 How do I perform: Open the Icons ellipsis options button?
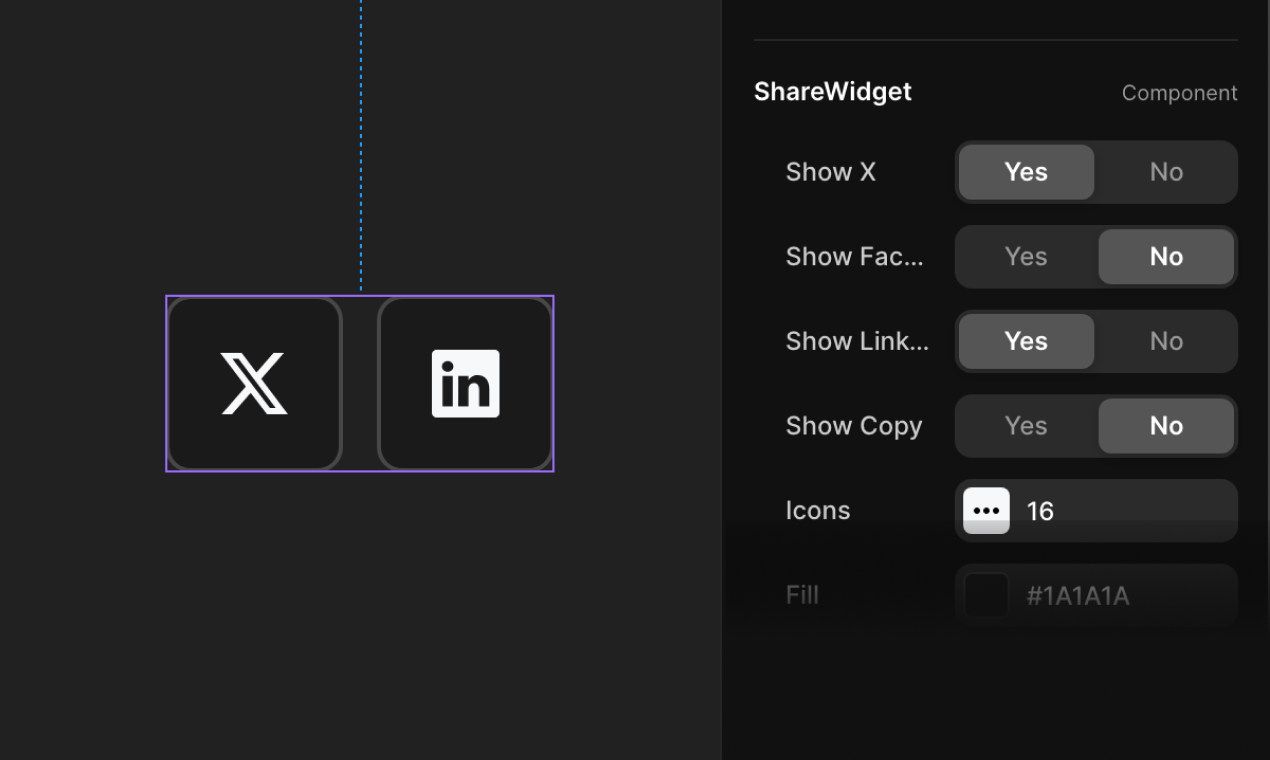click(x=986, y=511)
